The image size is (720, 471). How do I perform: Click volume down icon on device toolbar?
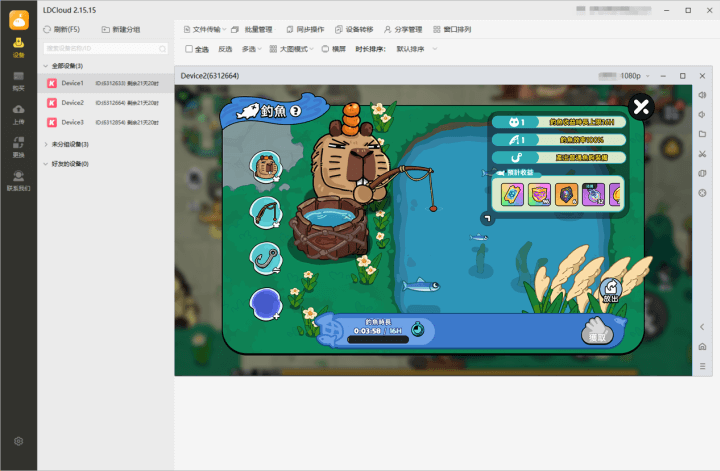click(702, 115)
